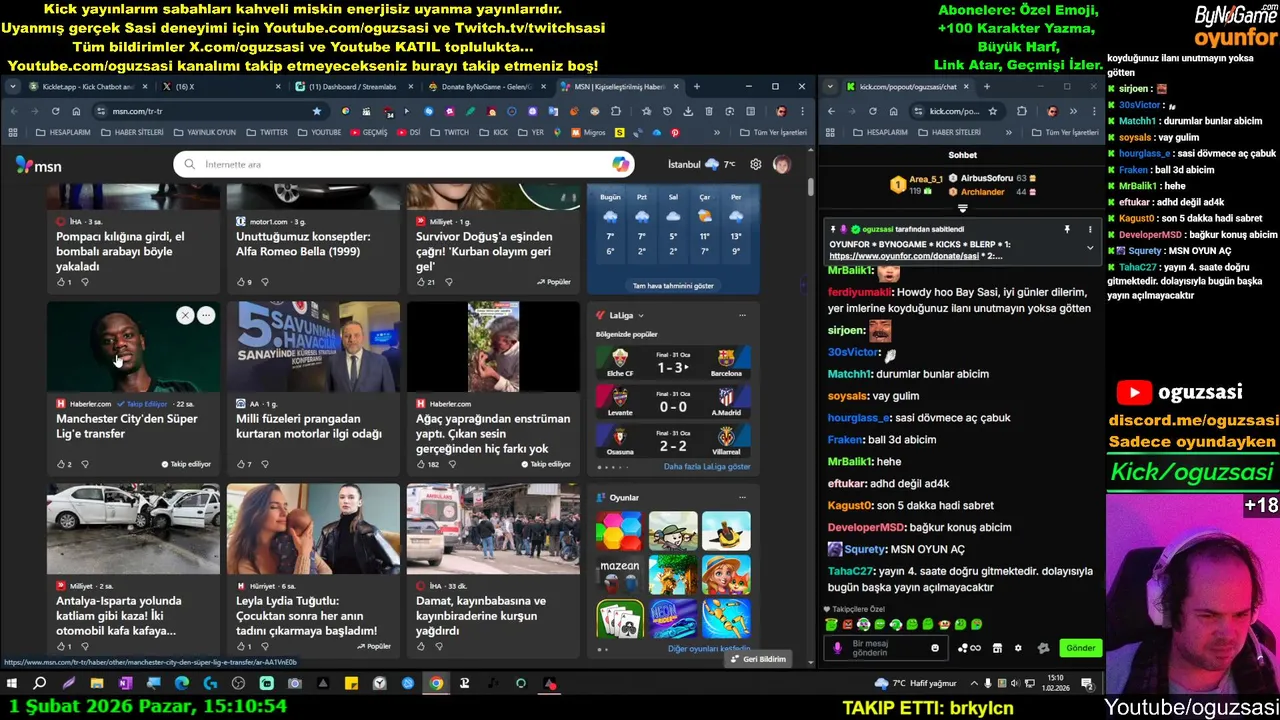Open the oyunfor.com donate link in pinned message
Image resolution: width=1280 pixels, height=720 pixels.
click(904, 256)
